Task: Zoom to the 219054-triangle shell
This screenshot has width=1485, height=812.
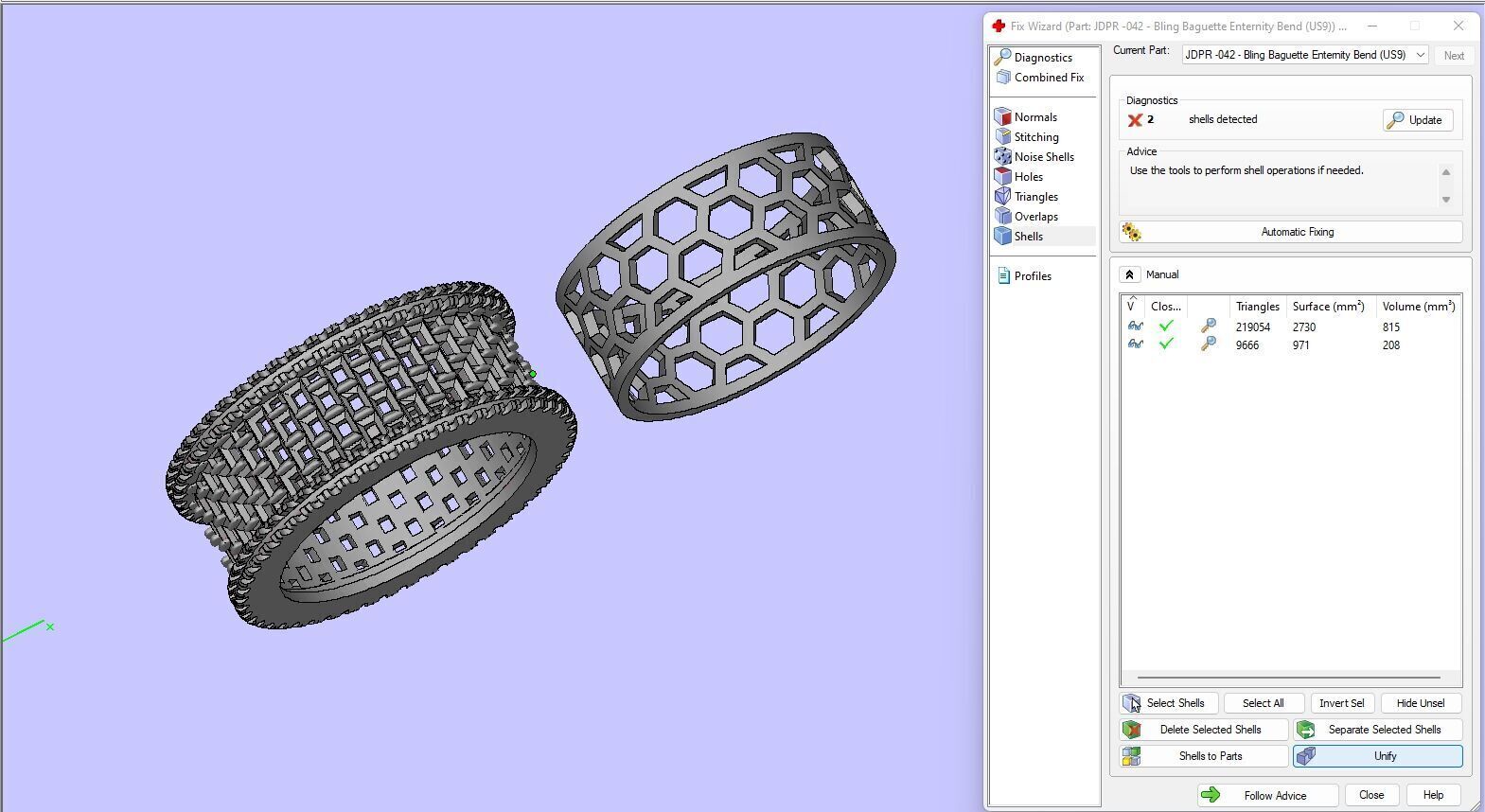Action: pos(1208,327)
